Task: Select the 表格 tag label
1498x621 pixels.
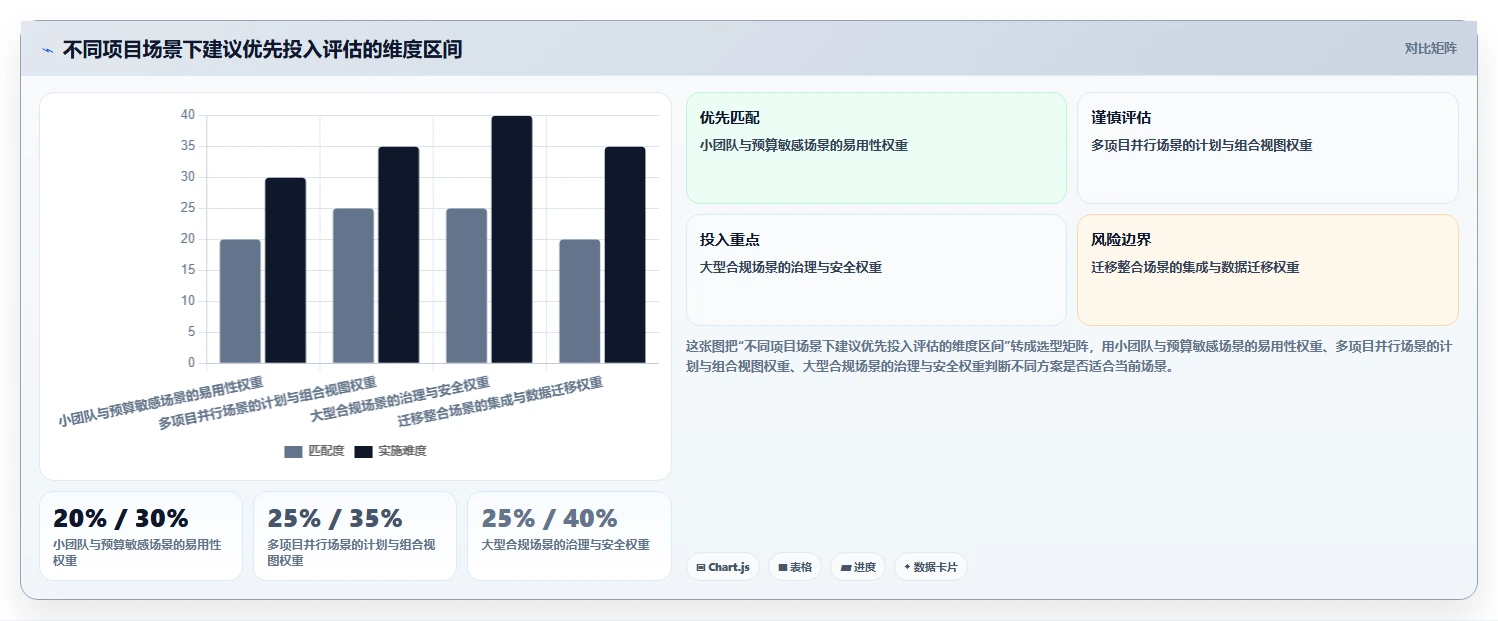Action: tap(801, 567)
